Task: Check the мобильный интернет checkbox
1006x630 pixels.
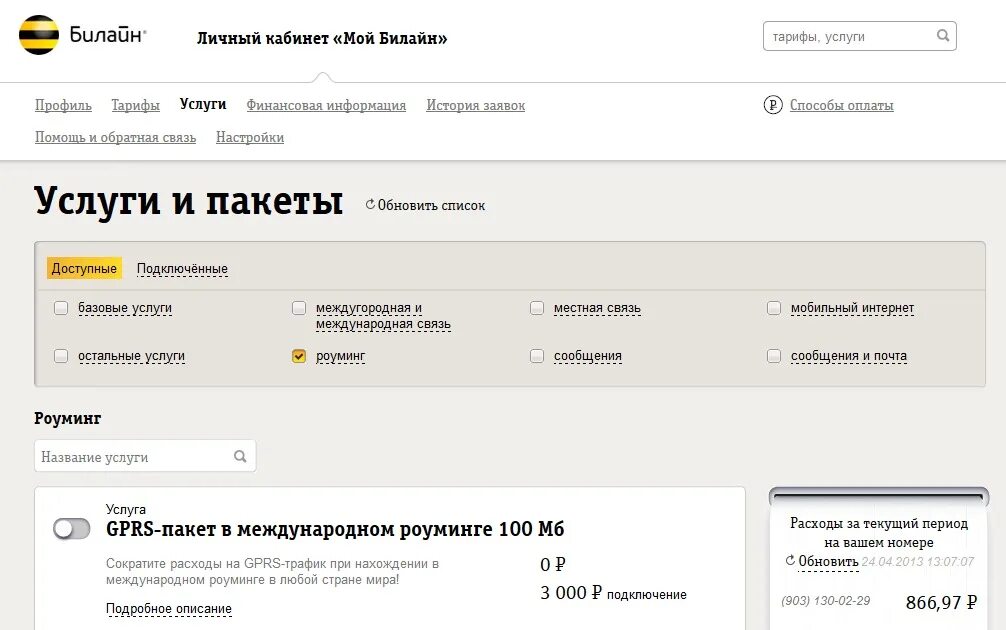Action: [774, 308]
